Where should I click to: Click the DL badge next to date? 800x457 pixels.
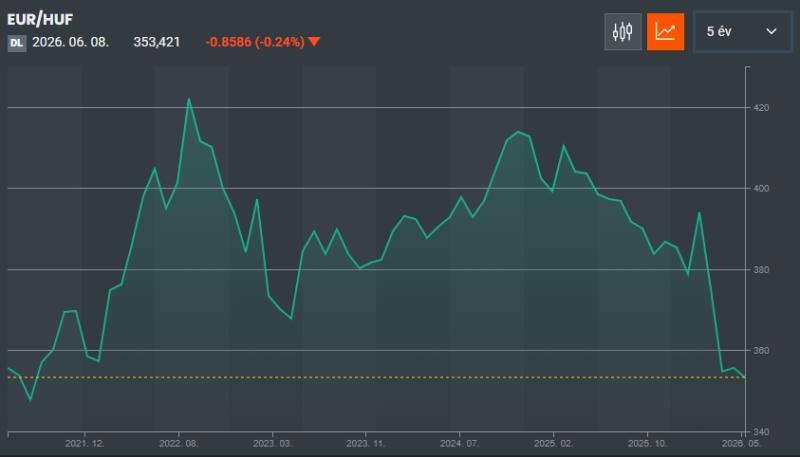tap(16, 43)
